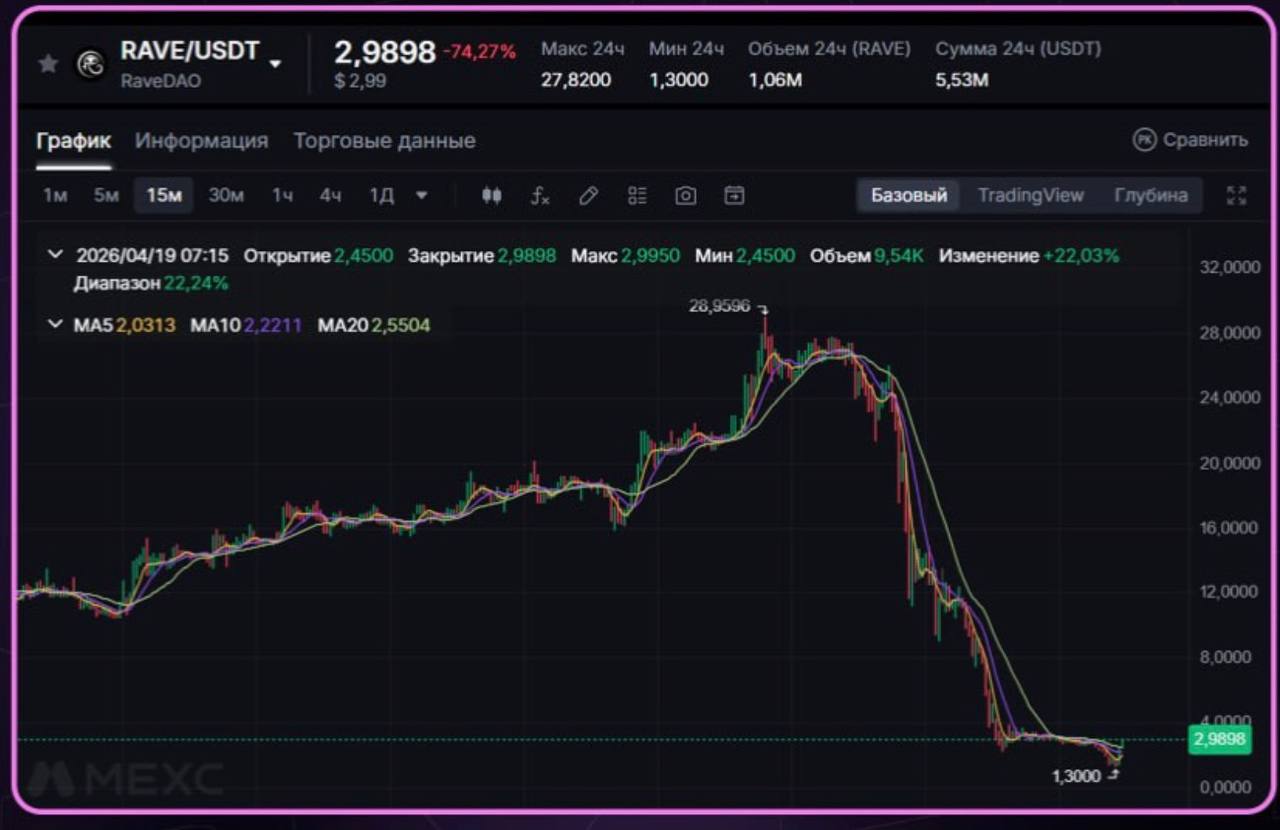
Task: Click the 32,0000 price axis label
Action: [x=1228, y=268]
